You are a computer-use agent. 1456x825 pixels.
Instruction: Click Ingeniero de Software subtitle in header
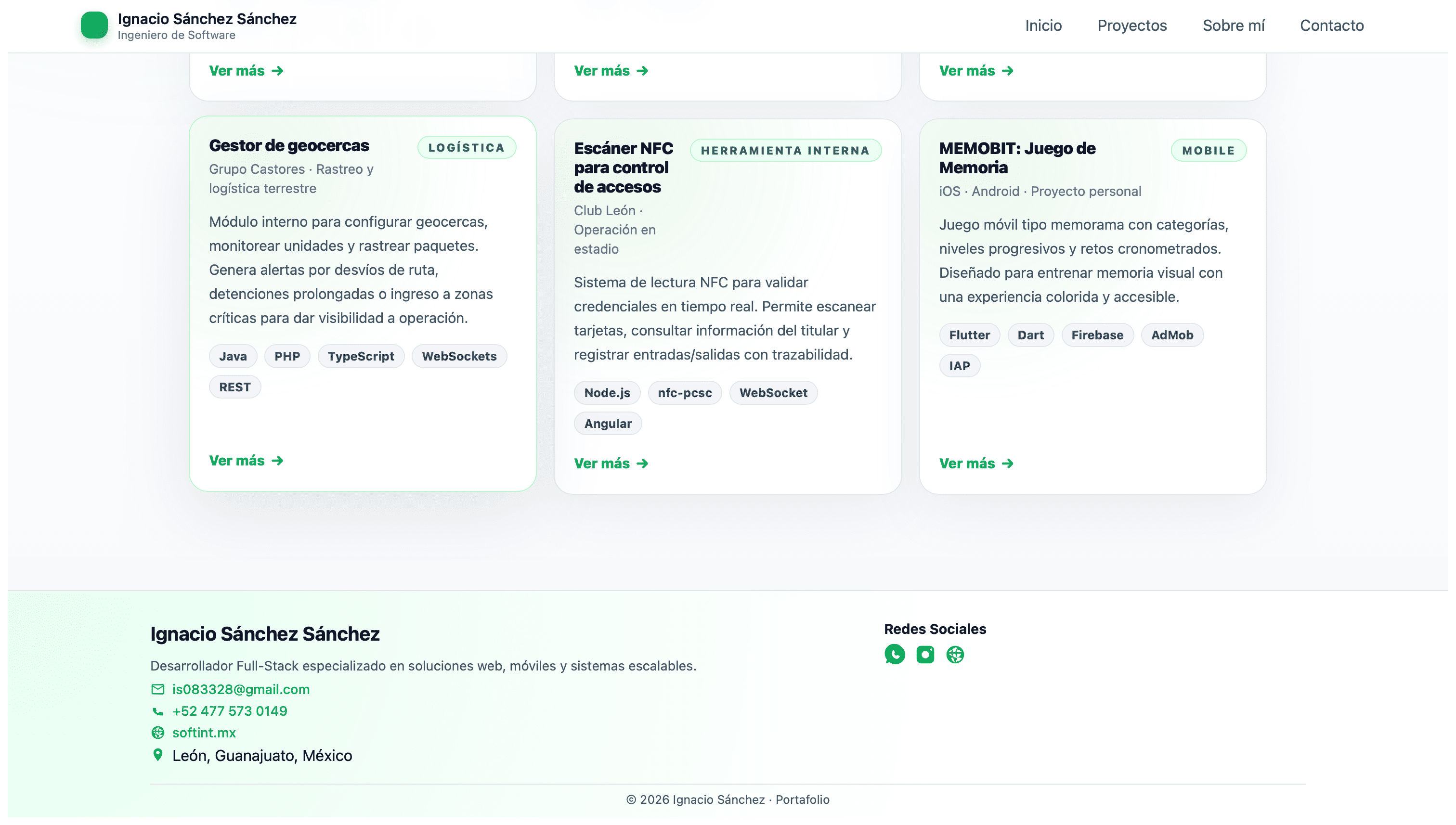click(176, 35)
